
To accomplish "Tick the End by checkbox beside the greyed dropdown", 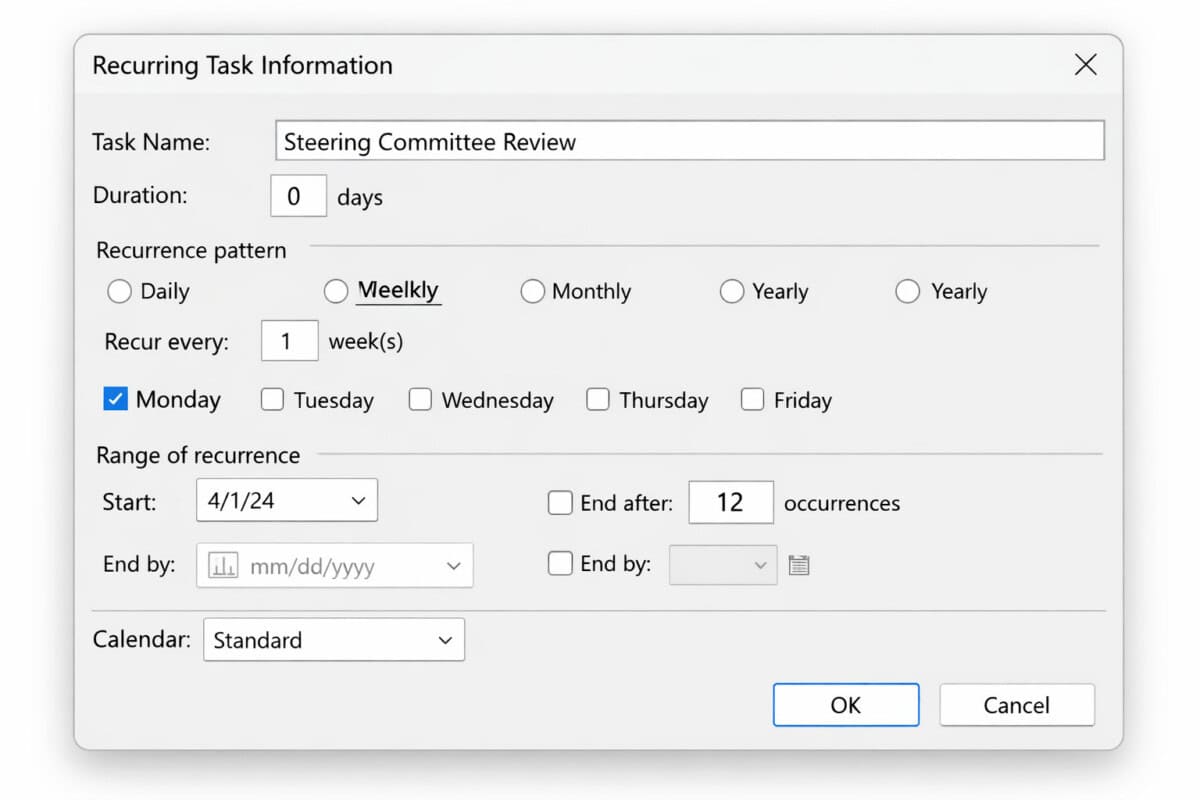I will tap(560, 564).
